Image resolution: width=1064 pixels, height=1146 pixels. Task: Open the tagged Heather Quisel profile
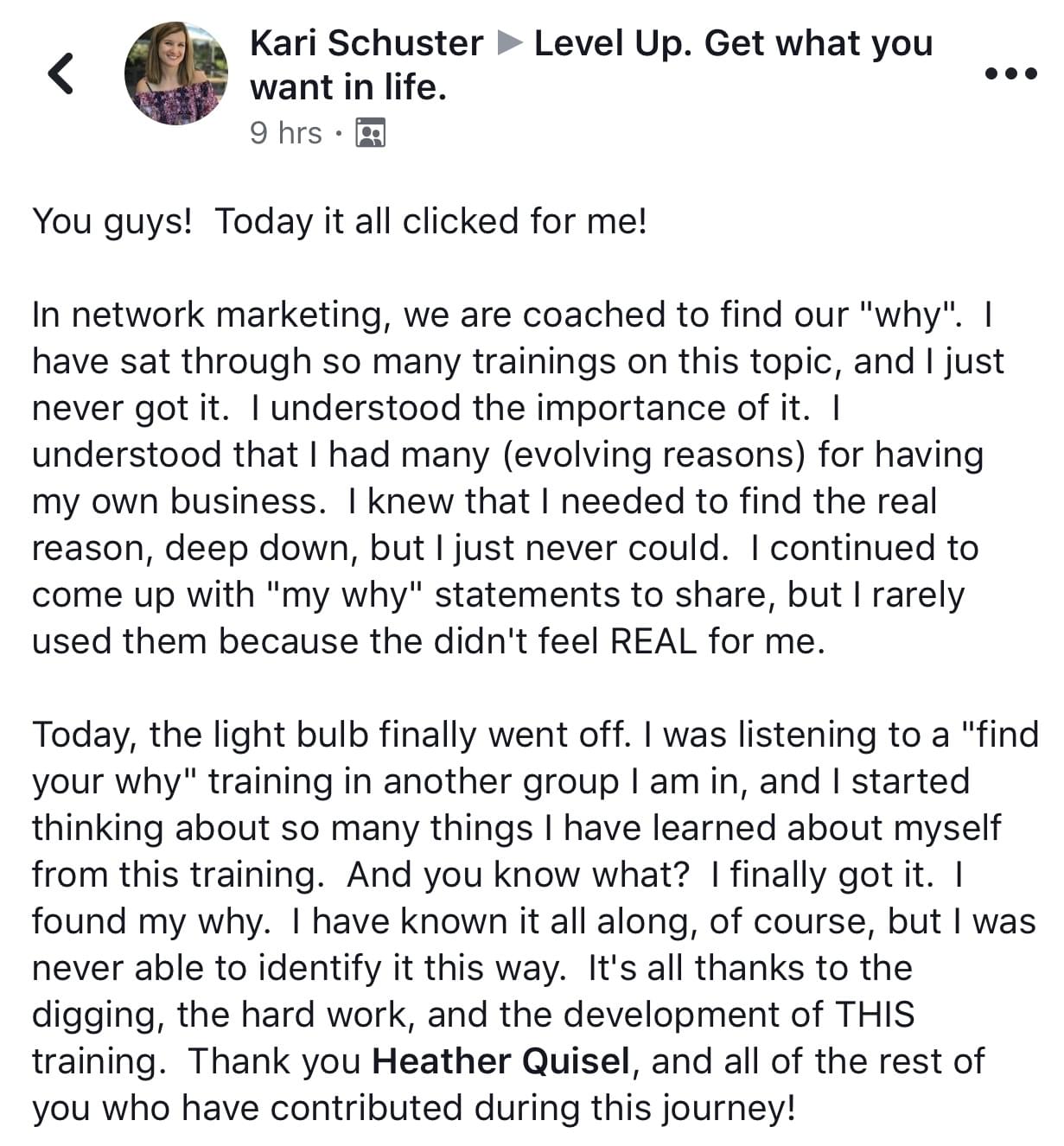pyautogui.click(x=500, y=1061)
